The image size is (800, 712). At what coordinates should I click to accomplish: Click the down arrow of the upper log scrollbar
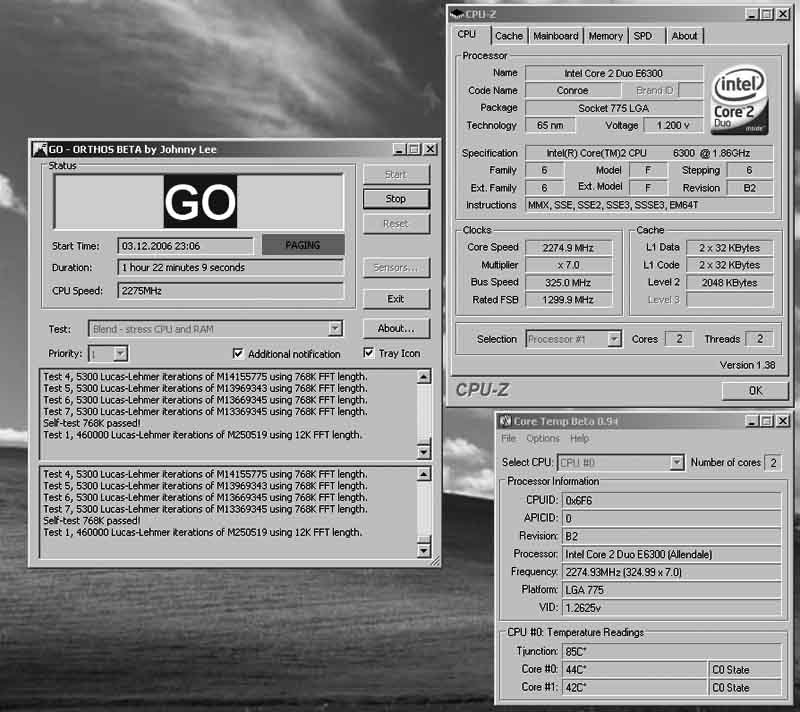tap(423, 452)
